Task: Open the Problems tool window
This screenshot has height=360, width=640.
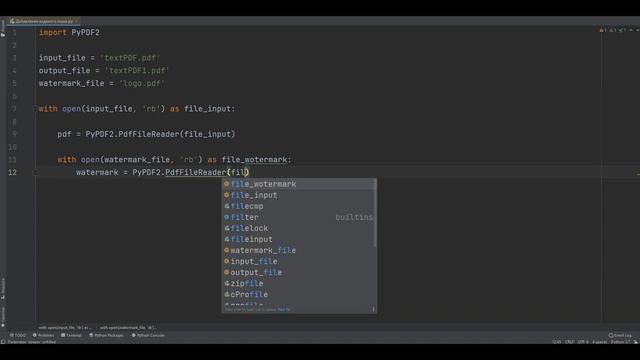Action: 43,335
